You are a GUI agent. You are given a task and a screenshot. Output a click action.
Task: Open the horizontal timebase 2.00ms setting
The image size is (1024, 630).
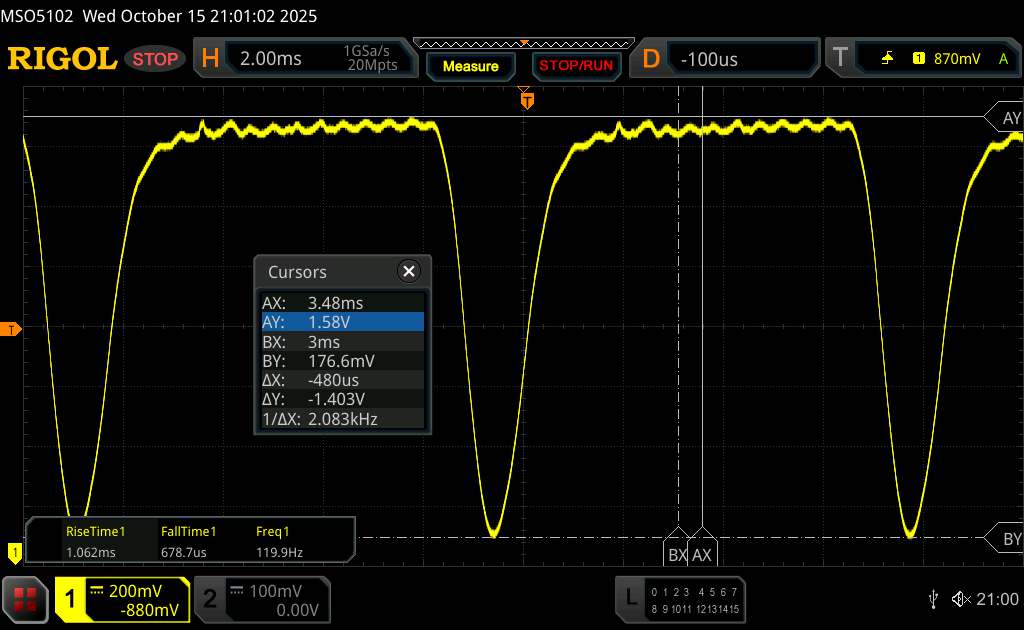[x=300, y=59]
